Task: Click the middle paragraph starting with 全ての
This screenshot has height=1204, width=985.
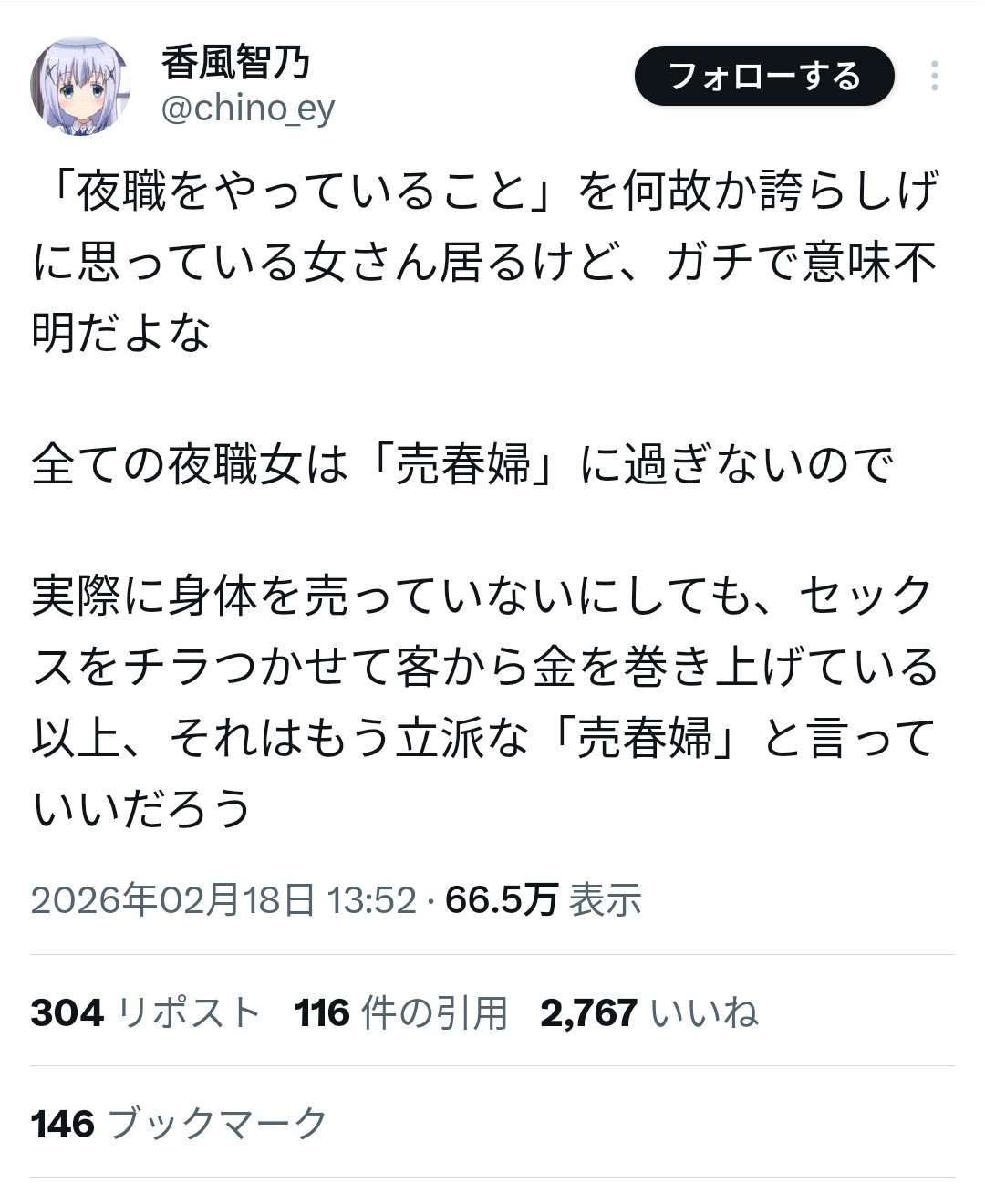Action: coord(461,465)
